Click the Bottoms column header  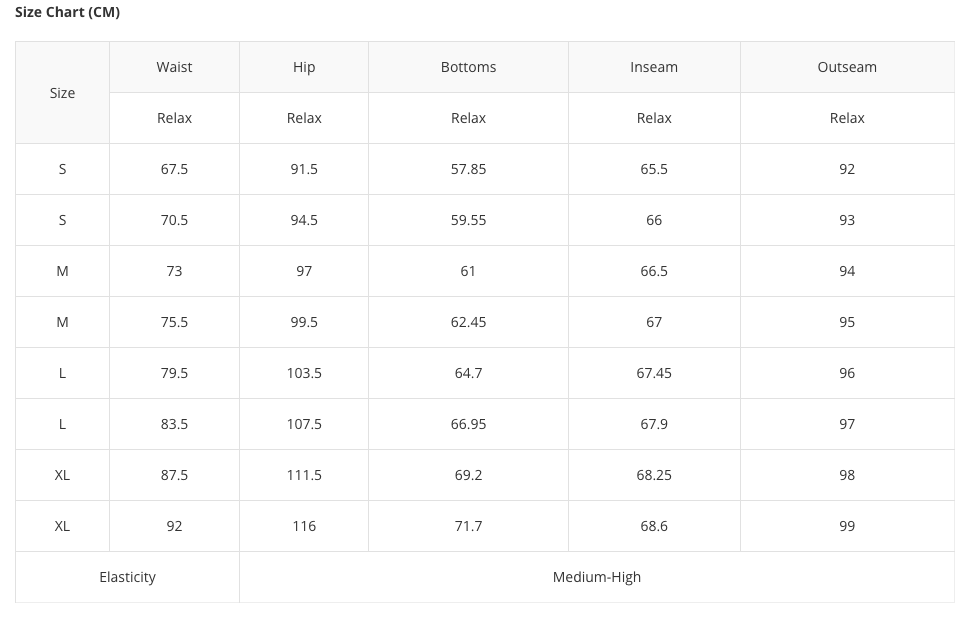468,67
